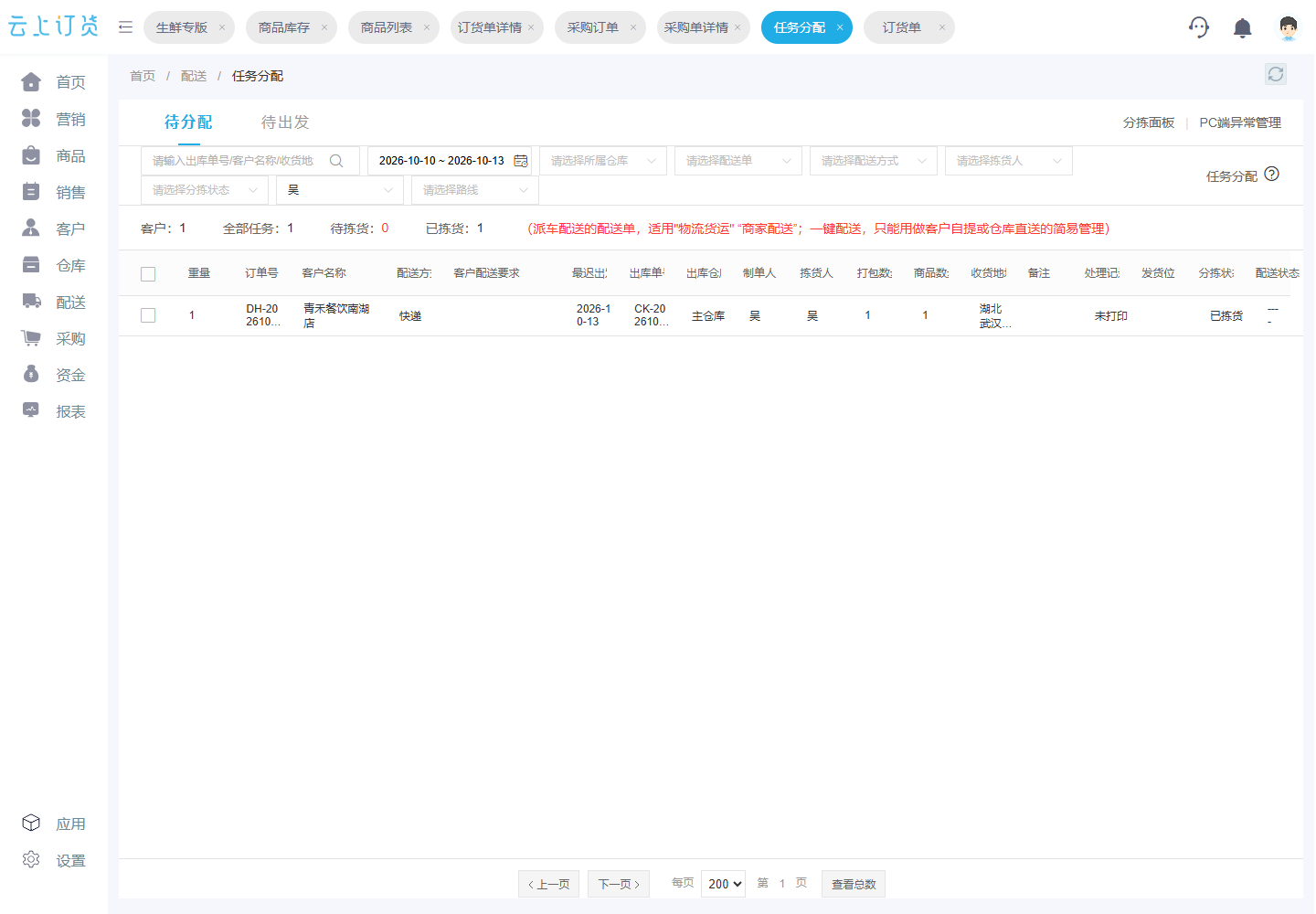Expand the 请选择路线 dropdown
Viewport: 1316px width, 914px height.
[475, 190]
